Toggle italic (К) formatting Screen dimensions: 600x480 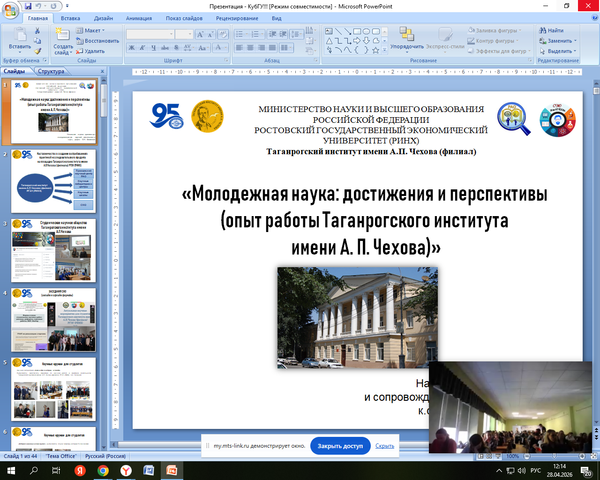[140, 49]
